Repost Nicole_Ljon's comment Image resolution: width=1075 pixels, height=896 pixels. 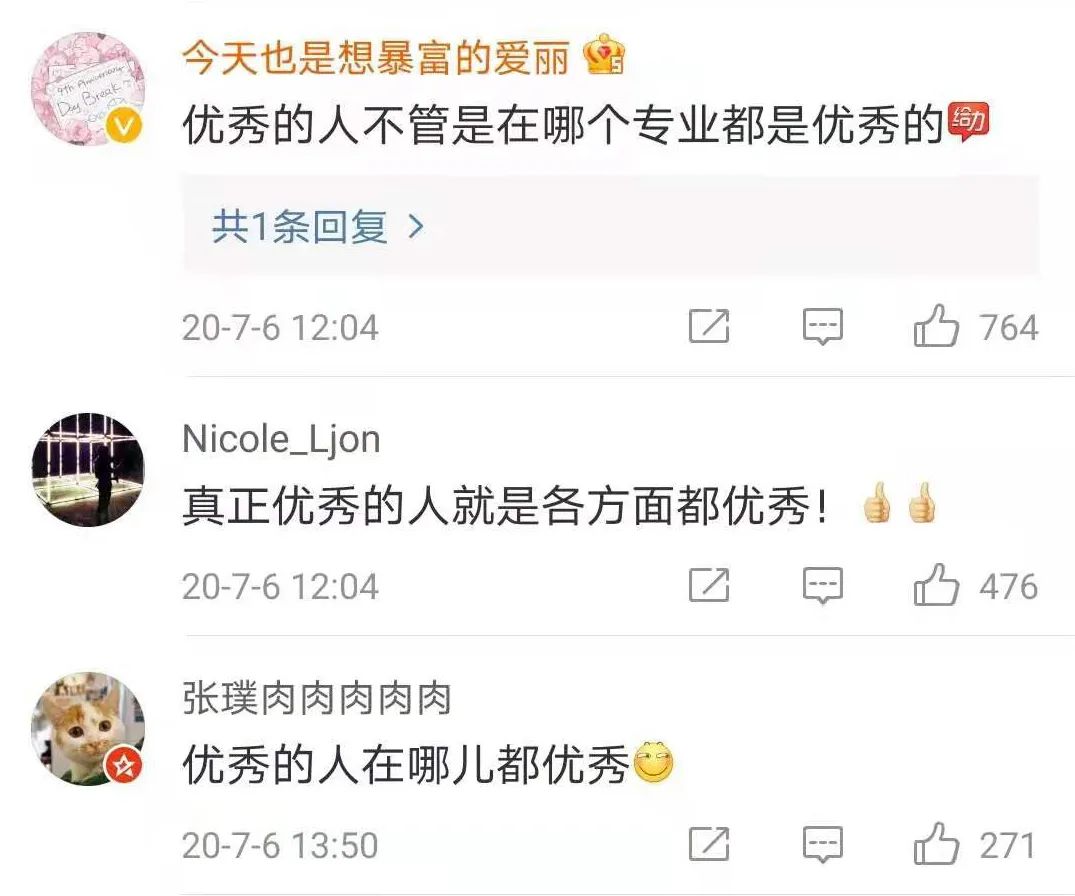click(709, 585)
